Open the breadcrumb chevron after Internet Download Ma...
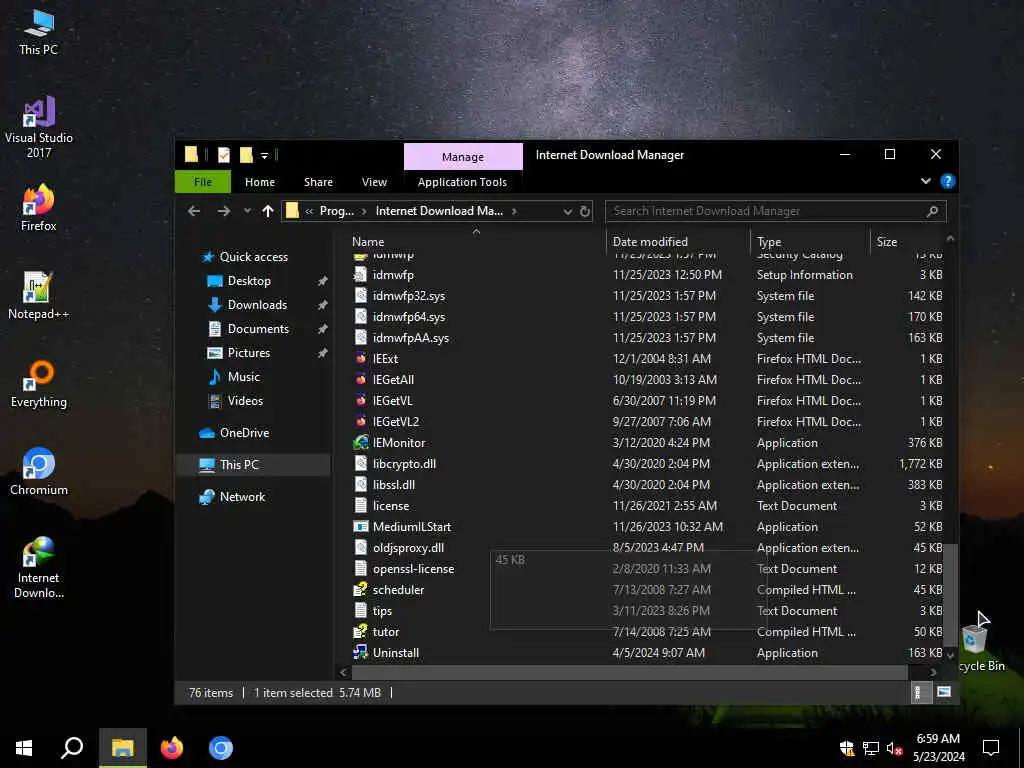1024x768 pixels. [515, 211]
